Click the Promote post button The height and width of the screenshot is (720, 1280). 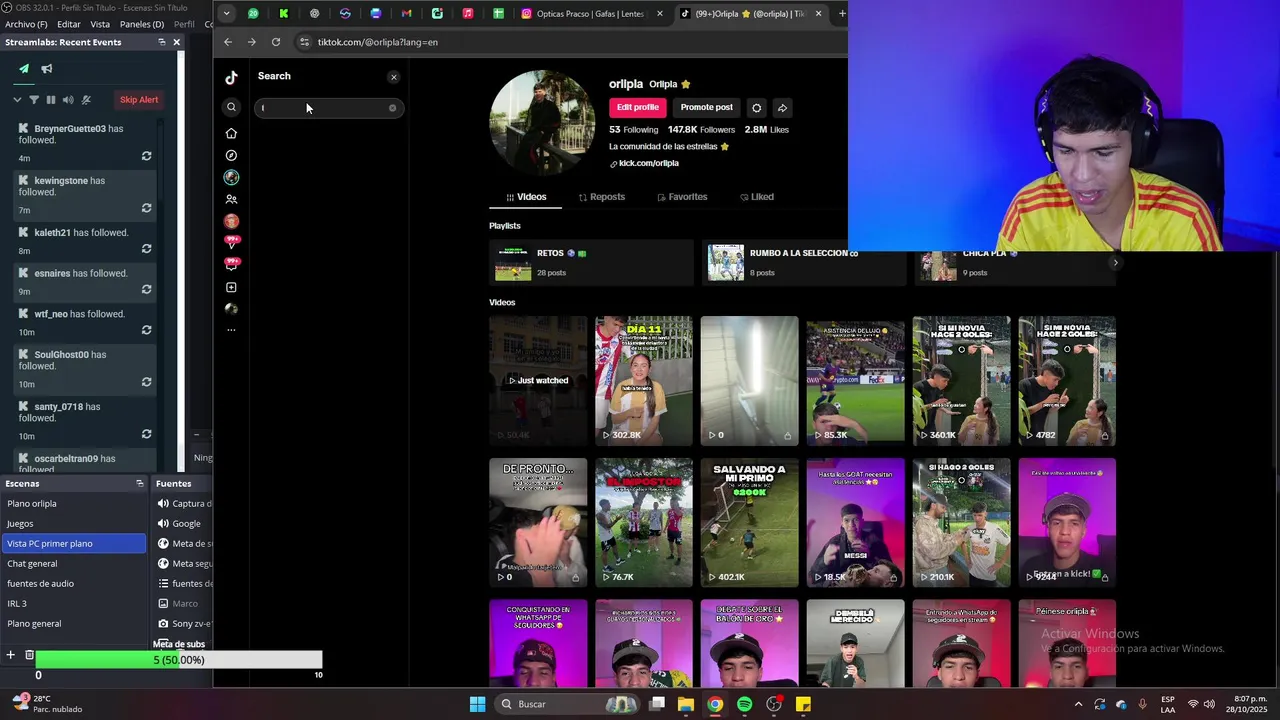(706, 108)
